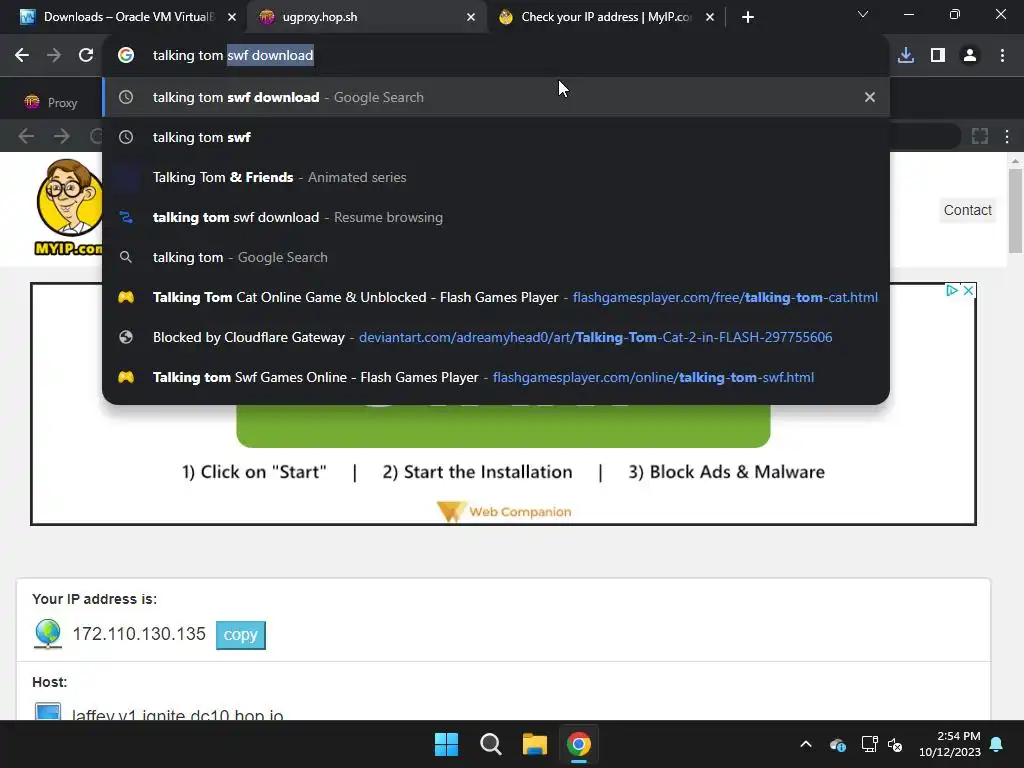
Task: Select 'Talking Tom & Friends' Animated series suggestion
Action: coord(496,178)
